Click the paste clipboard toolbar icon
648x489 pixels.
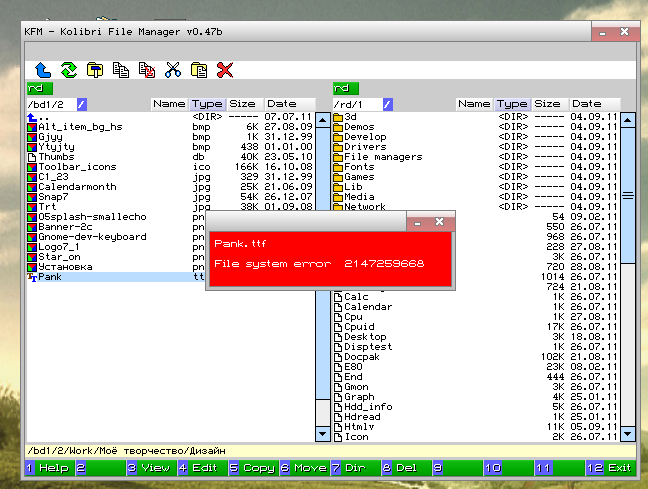[199, 70]
